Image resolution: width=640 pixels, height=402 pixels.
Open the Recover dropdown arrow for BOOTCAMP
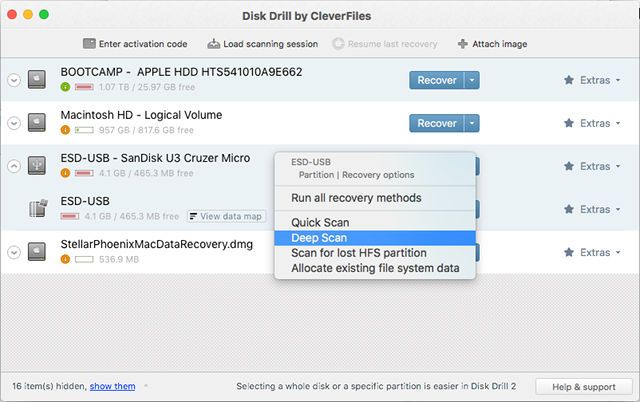coord(473,80)
